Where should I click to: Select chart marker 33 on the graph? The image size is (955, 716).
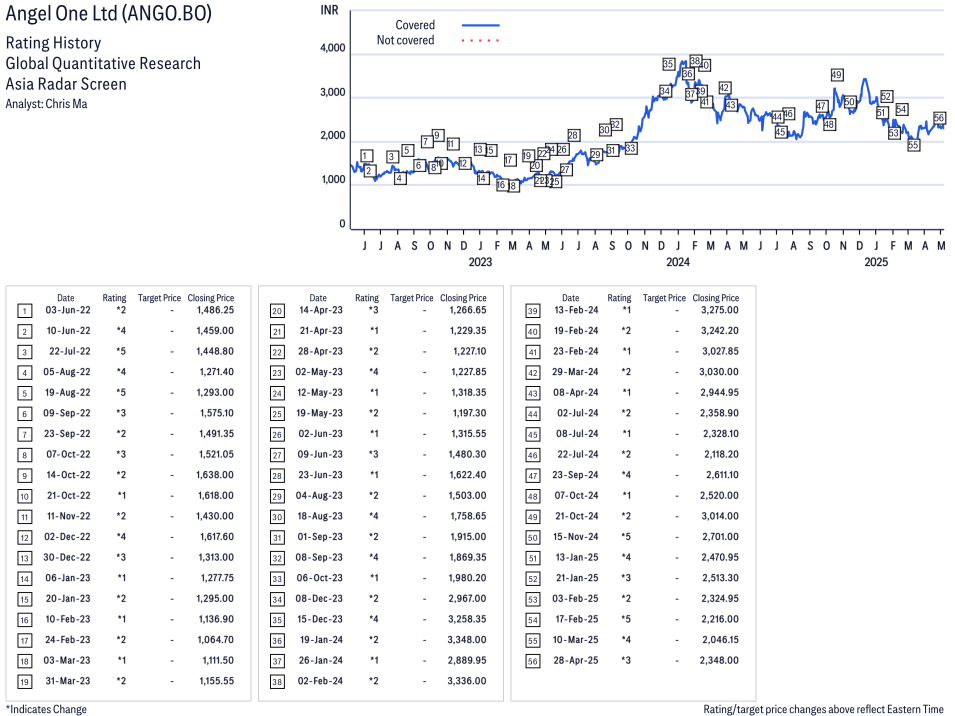point(631,148)
